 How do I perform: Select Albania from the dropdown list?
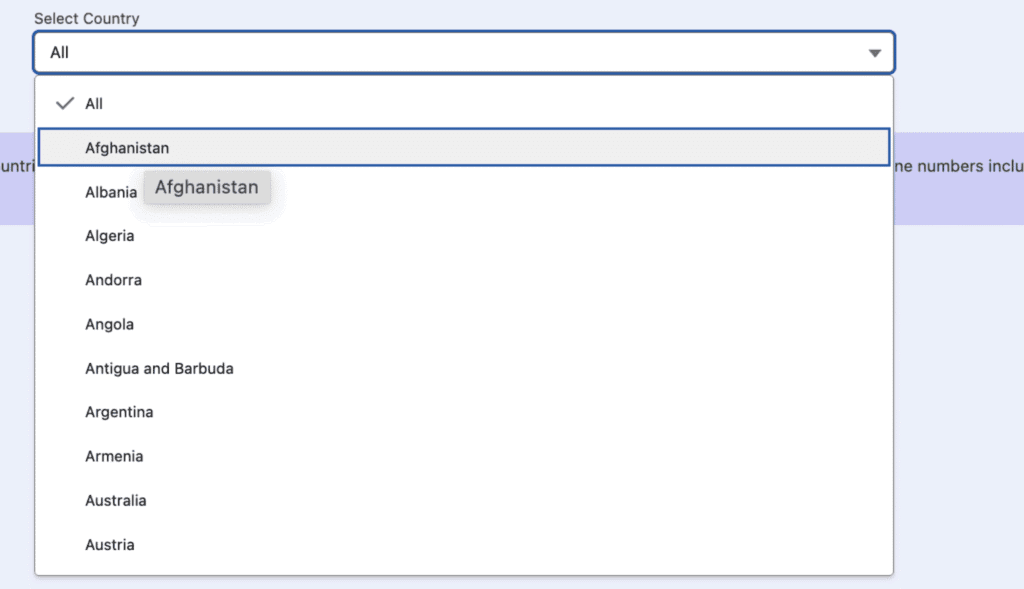(x=111, y=192)
